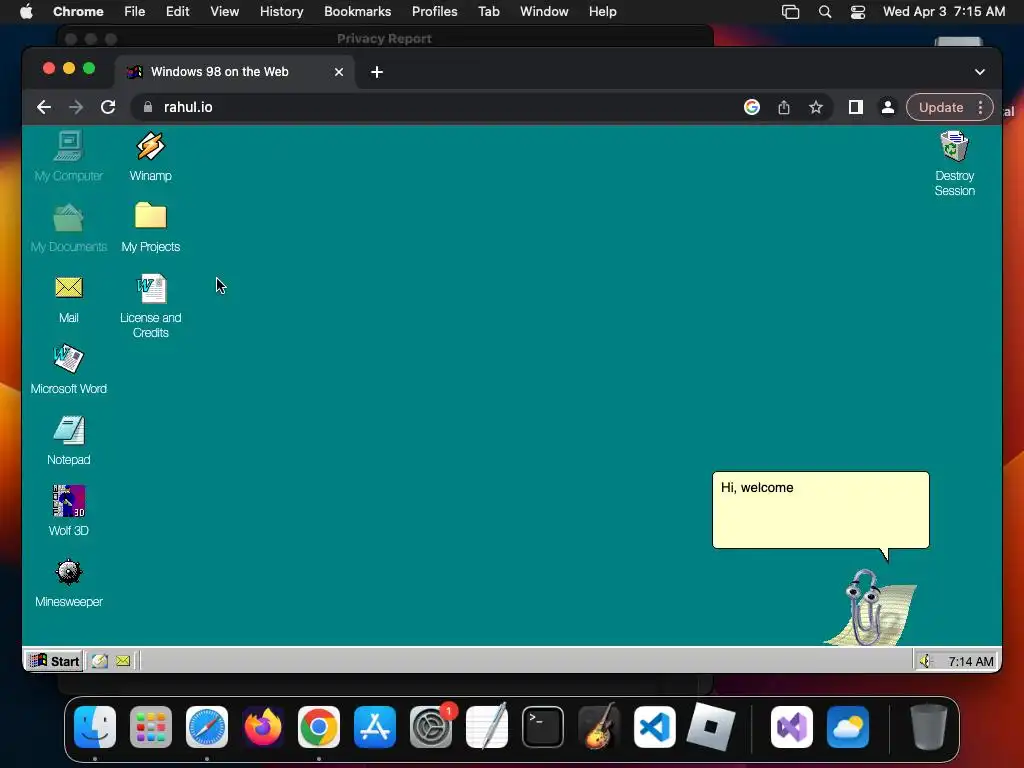Screen dimensions: 1024x768
Task: Click the 7:14 AM taskbar clock
Action: [970, 662]
